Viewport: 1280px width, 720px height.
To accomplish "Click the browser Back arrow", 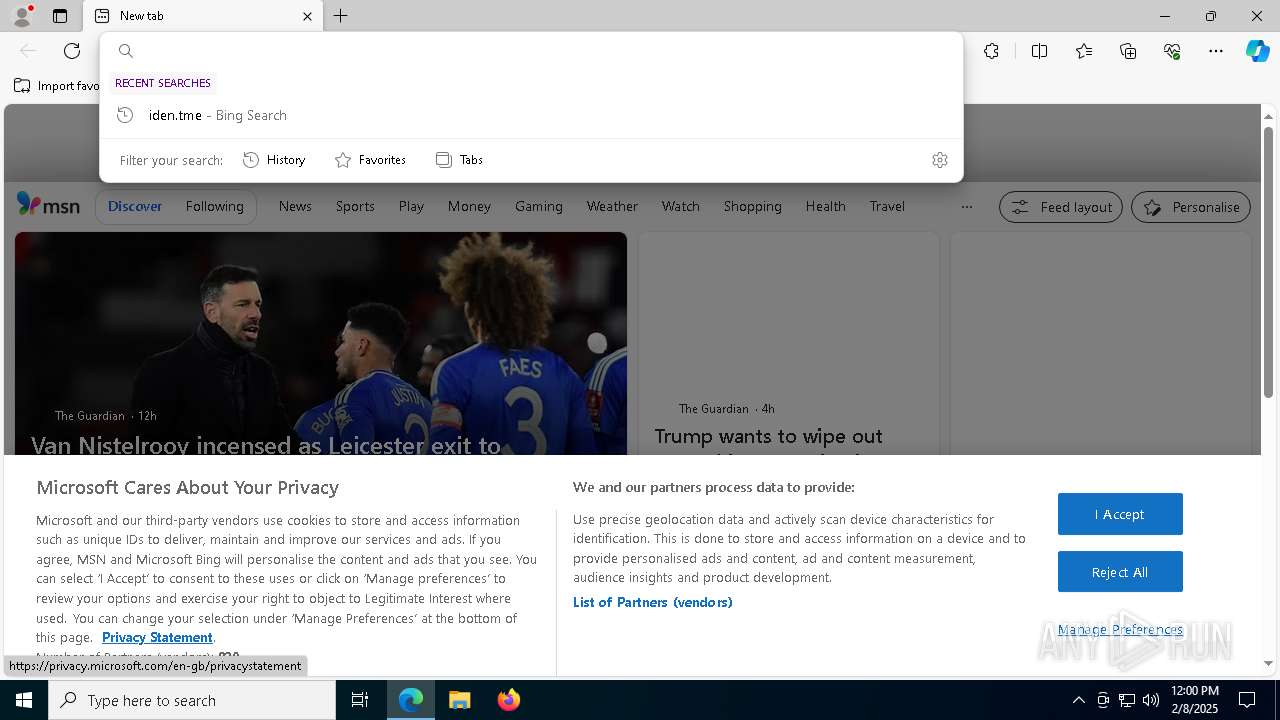I will click(28, 51).
